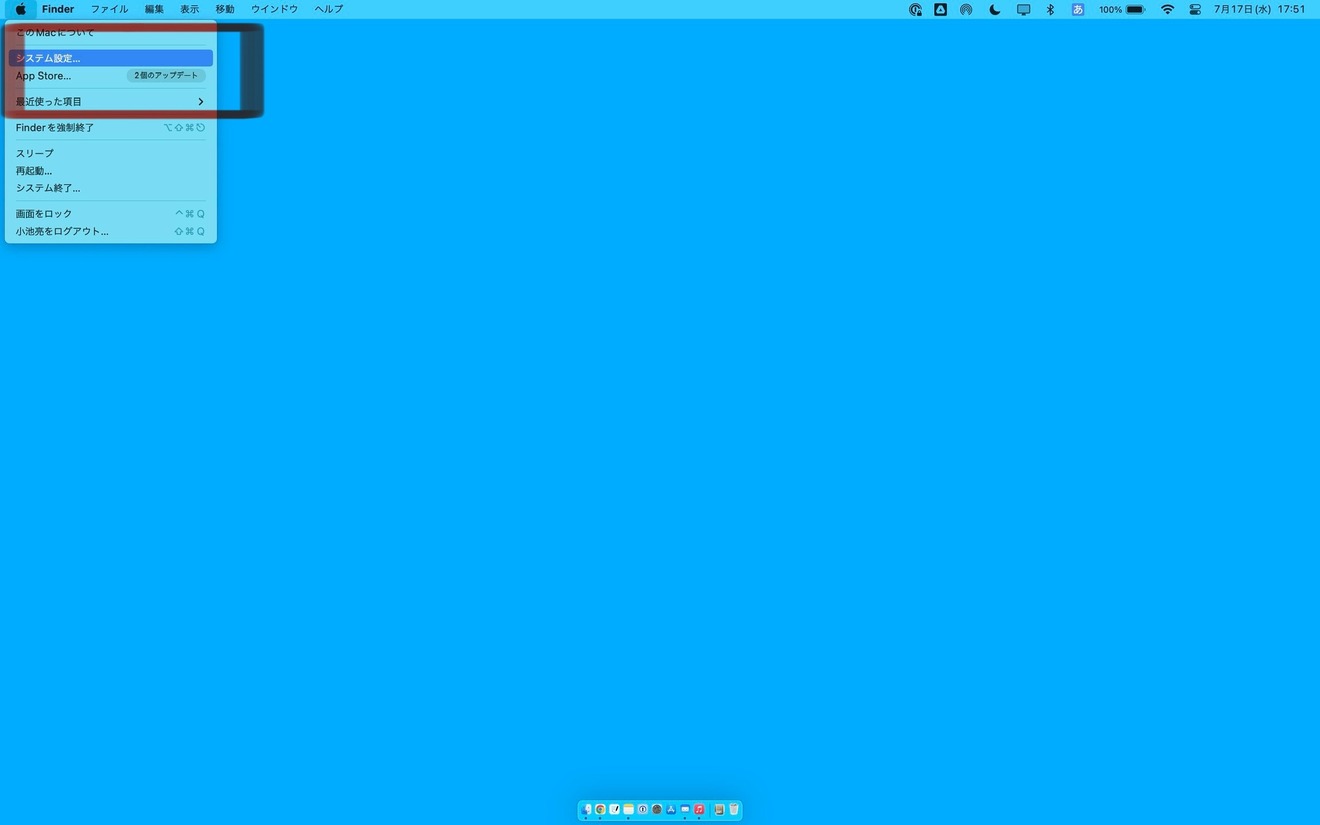
Task: Click the 100% battery status icon
Action: click(x=1122, y=9)
